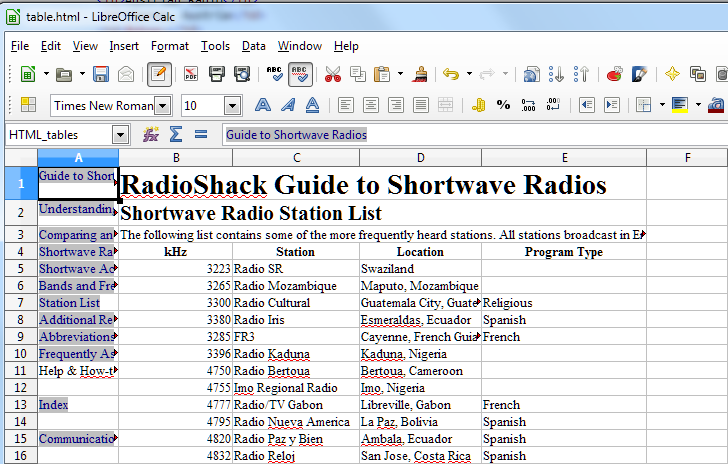728x464 pixels.
Task: Click the Copy icon
Action: pyautogui.click(x=358, y=74)
